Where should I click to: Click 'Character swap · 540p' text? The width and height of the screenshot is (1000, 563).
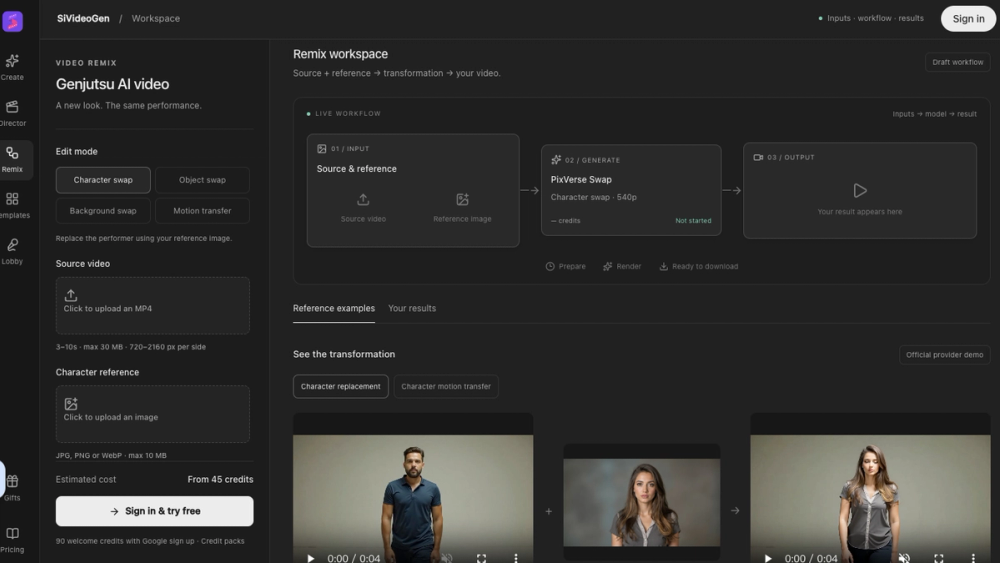pyautogui.click(x=594, y=197)
